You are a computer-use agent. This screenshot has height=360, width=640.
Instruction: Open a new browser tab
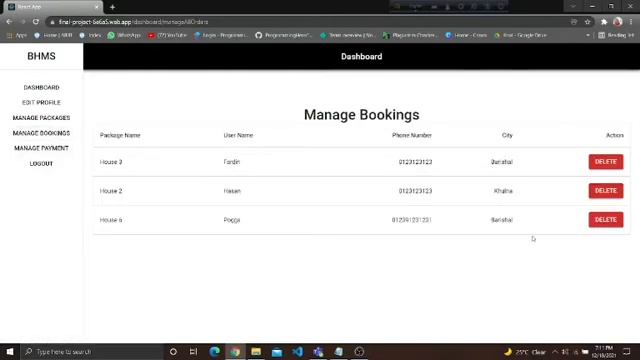click(112, 7)
